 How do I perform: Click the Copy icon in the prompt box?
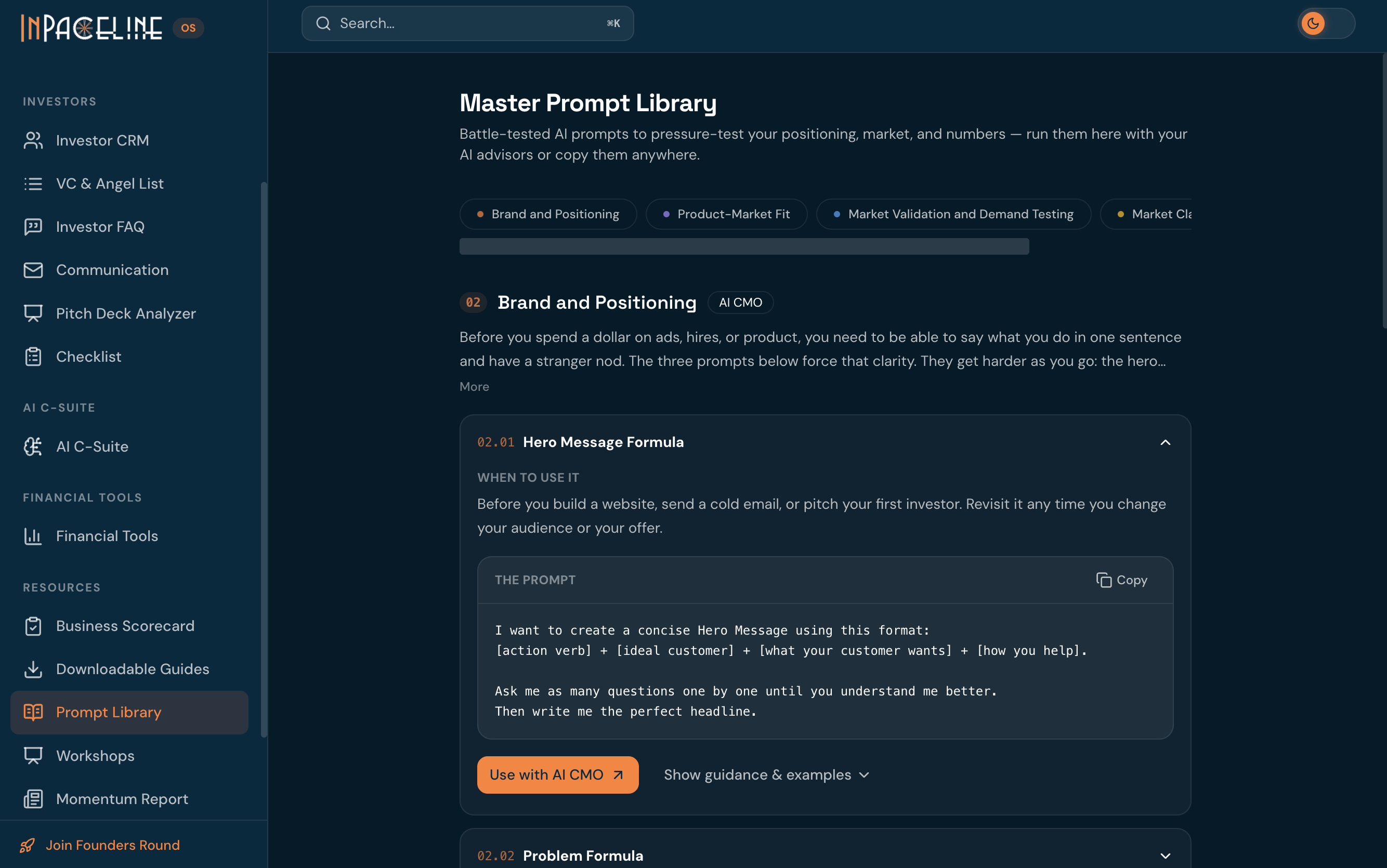pyautogui.click(x=1103, y=580)
